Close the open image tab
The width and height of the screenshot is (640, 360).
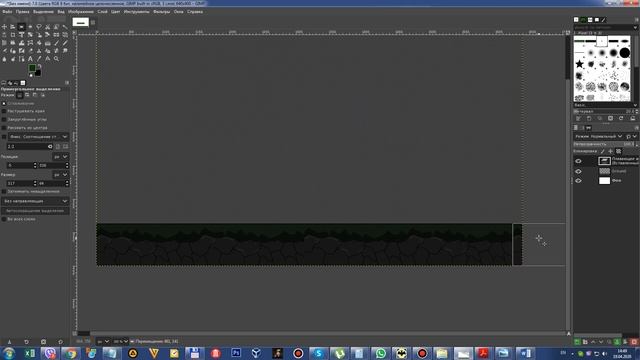[93, 22]
